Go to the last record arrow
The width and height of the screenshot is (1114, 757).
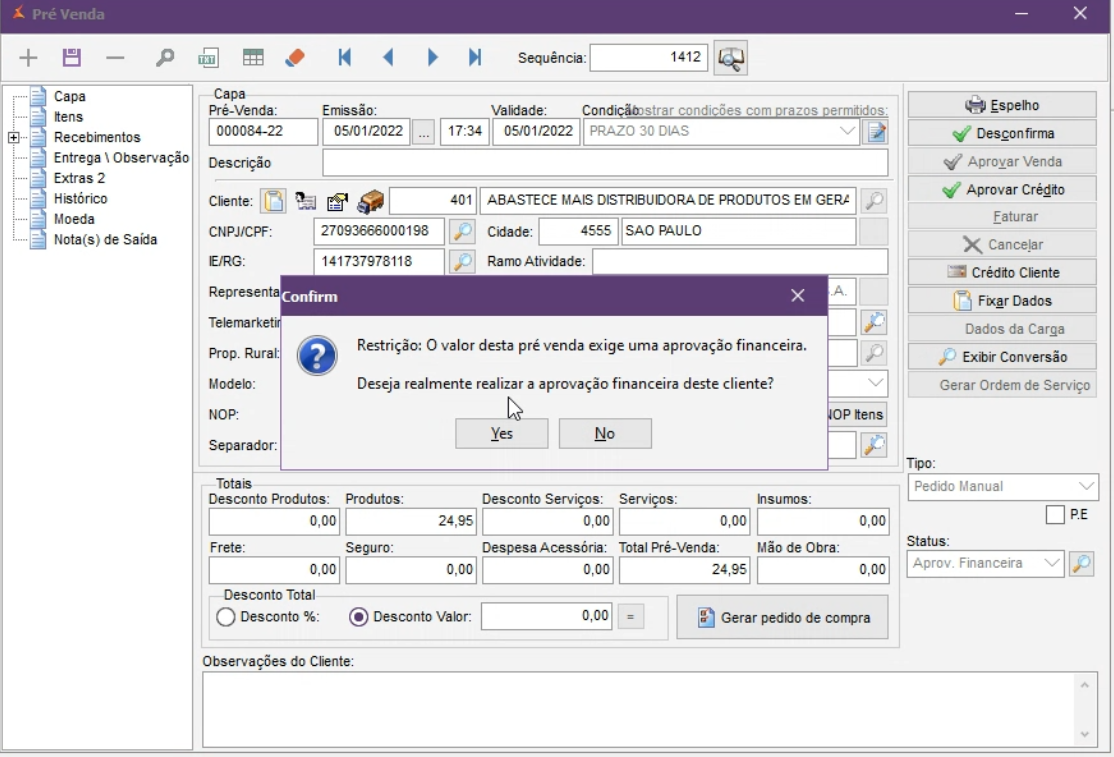pos(475,58)
